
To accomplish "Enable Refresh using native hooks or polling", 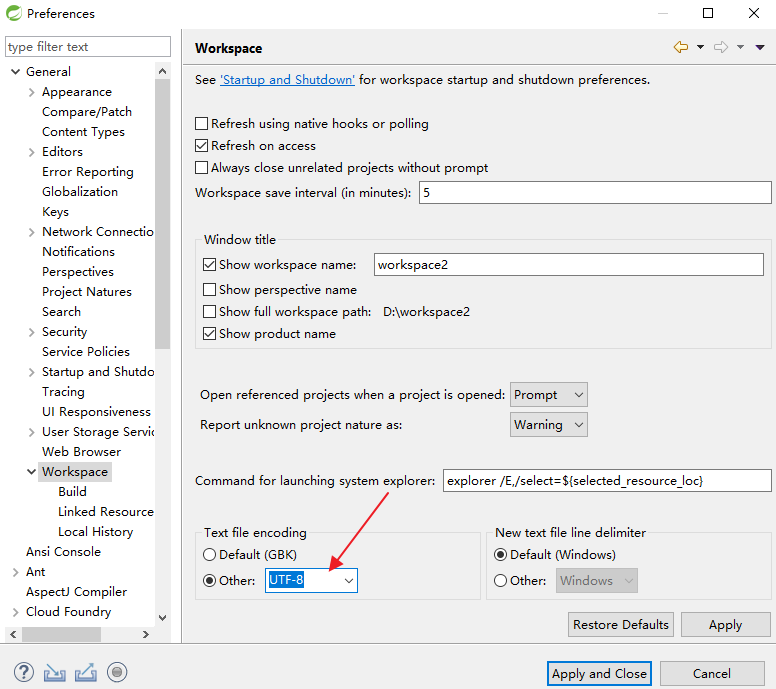I will pyautogui.click(x=202, y=124).
